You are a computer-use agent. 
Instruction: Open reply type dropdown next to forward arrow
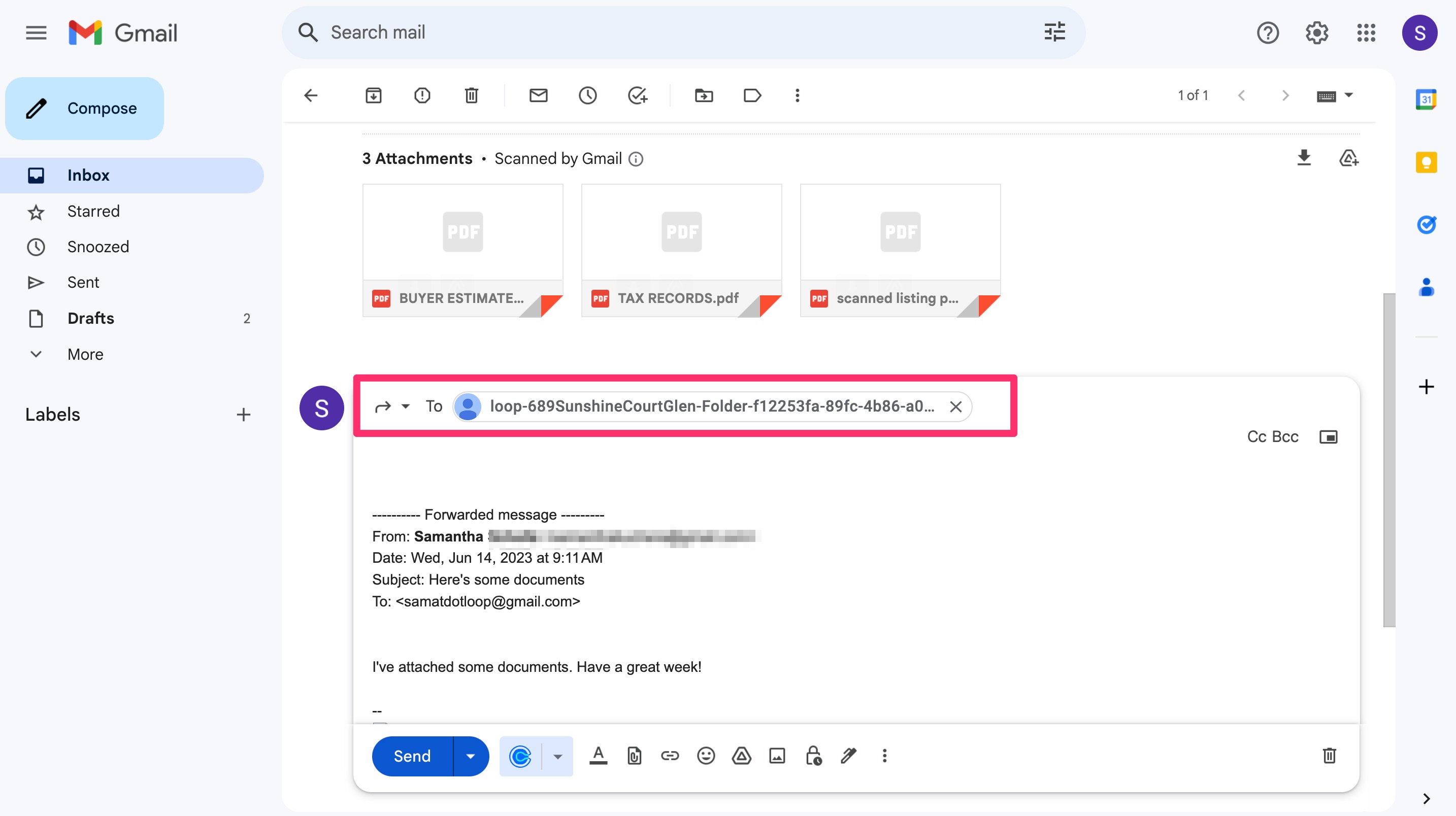[x=406, y=406]
